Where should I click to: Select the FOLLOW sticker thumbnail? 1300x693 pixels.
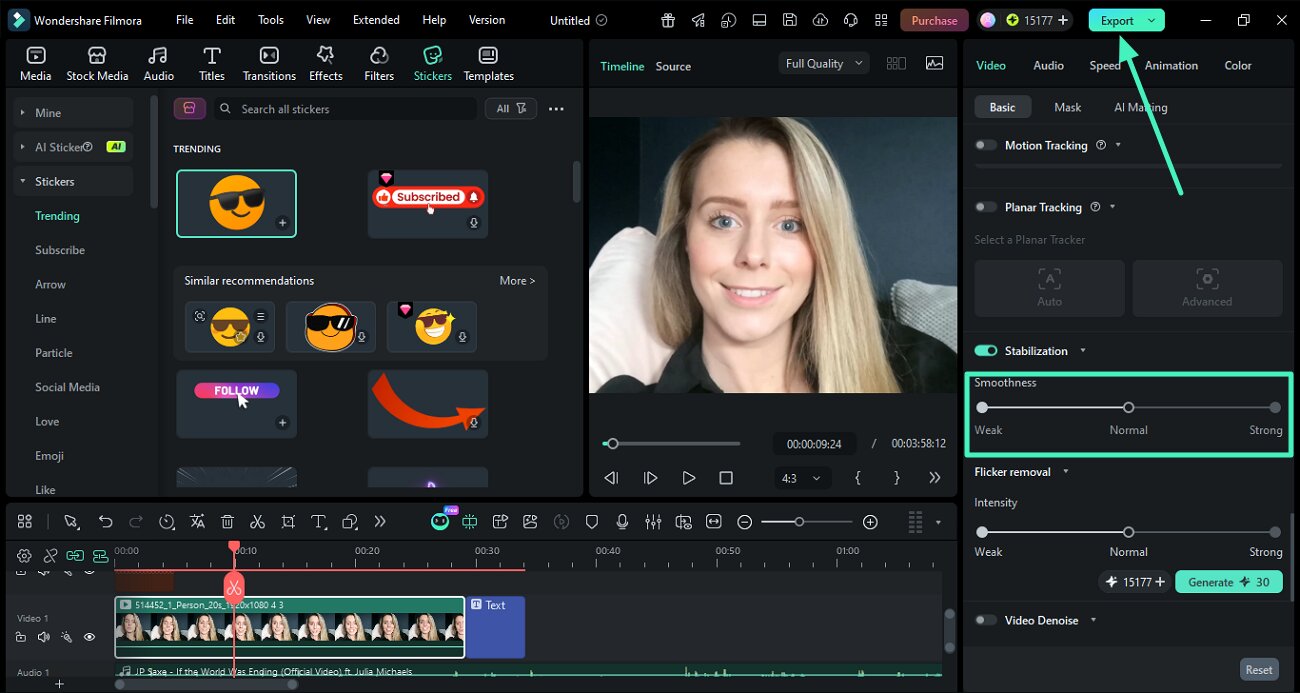(236, 403)
